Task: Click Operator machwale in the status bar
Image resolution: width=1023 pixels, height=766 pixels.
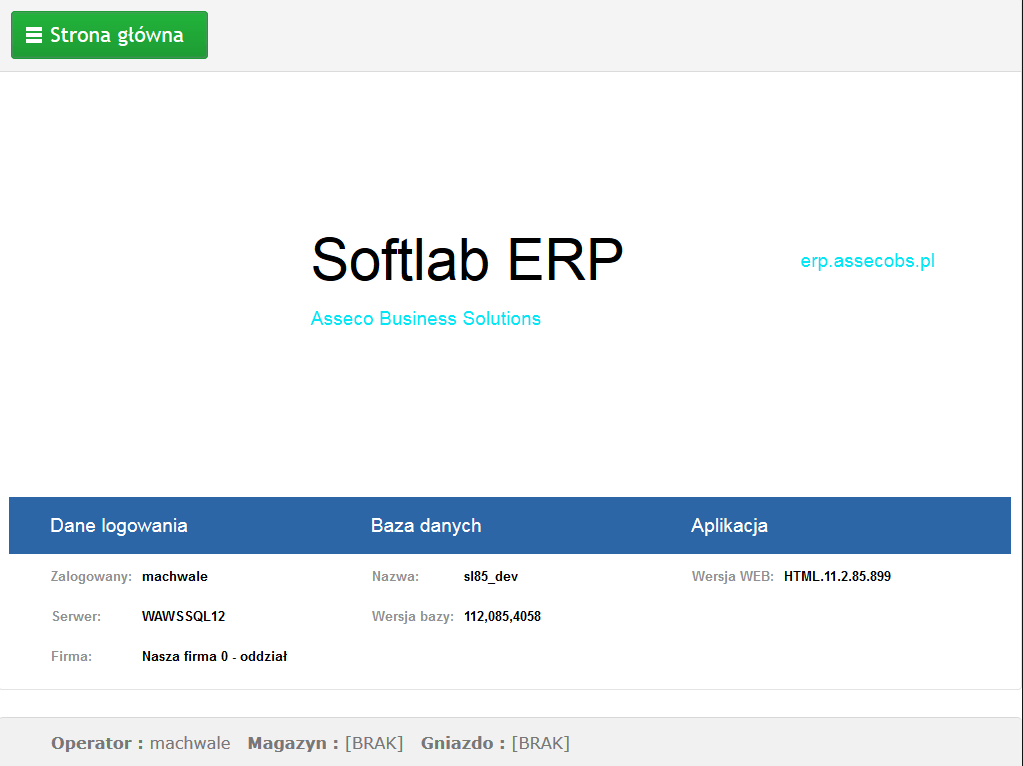Action: coord(141,743)
